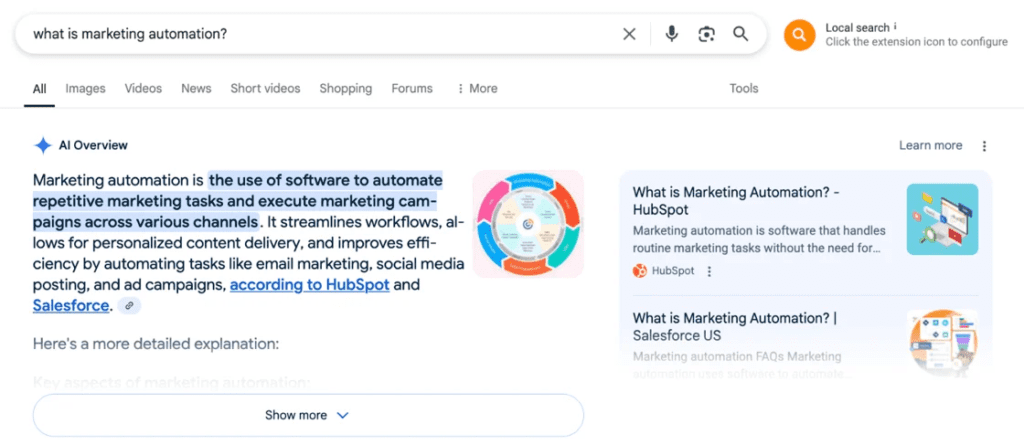Open the News tab
Image resolution: width=1024 pixels, height=445 pixels.
point(196,88)
